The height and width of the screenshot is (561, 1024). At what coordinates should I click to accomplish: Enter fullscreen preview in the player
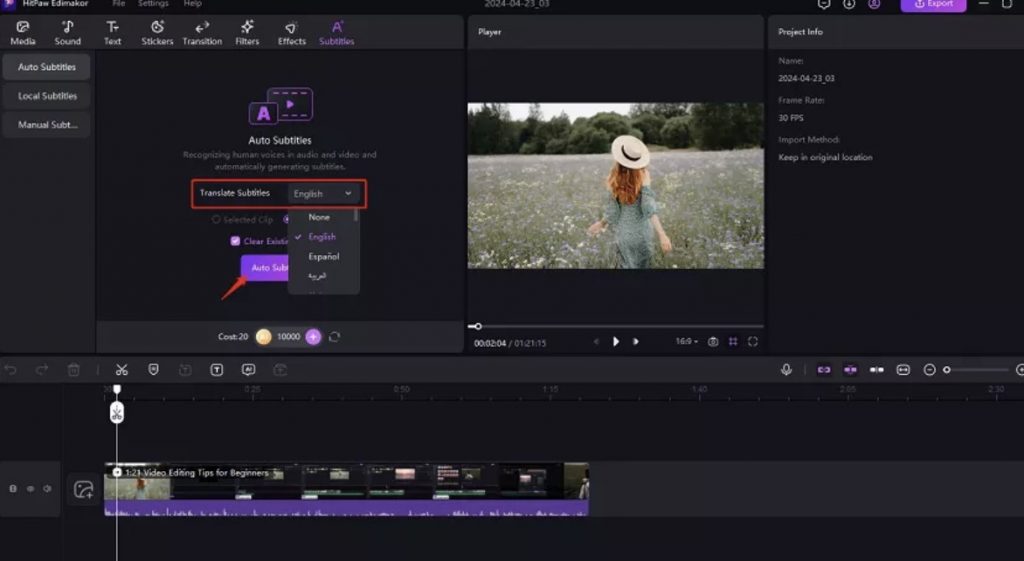pos(753,342)
